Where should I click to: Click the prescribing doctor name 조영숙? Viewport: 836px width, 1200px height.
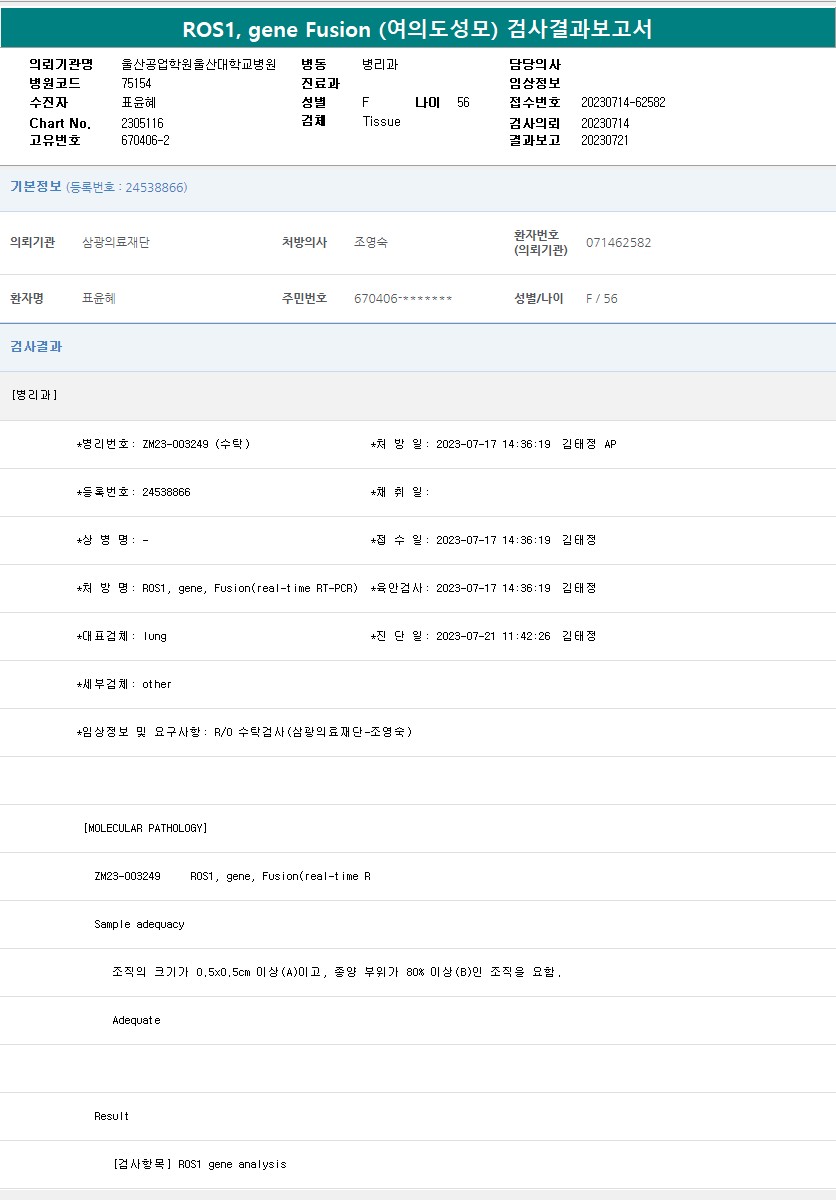[371, 242]
